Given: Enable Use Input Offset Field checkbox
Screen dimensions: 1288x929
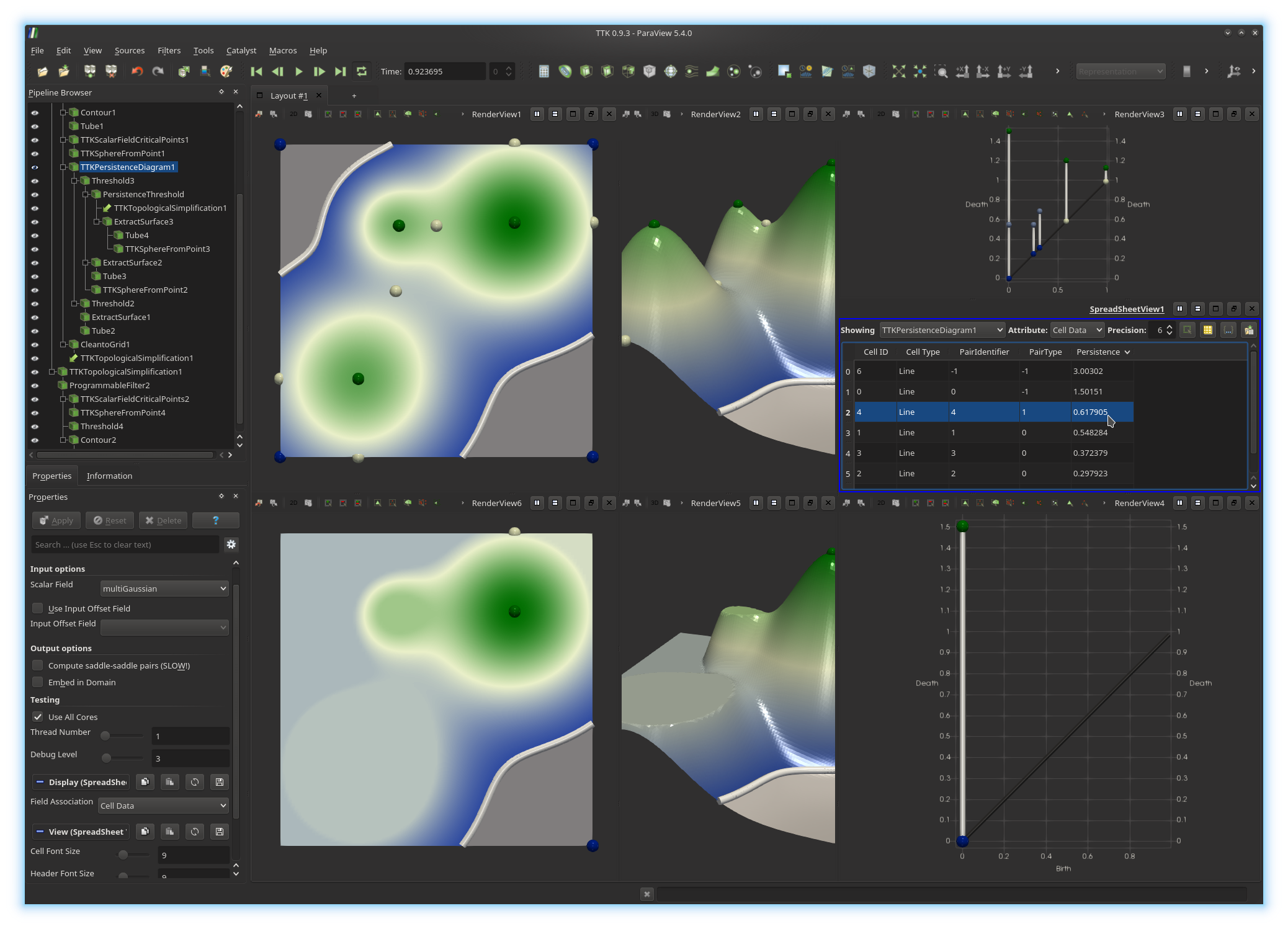Looking at the screenshot, I should tap(38, 608).
